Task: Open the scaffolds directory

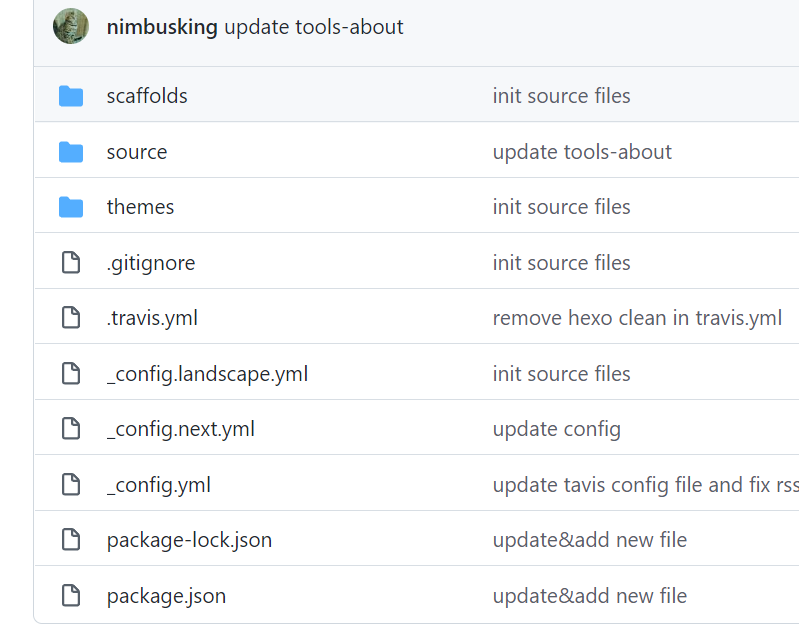Action: [x=147, y=96]
